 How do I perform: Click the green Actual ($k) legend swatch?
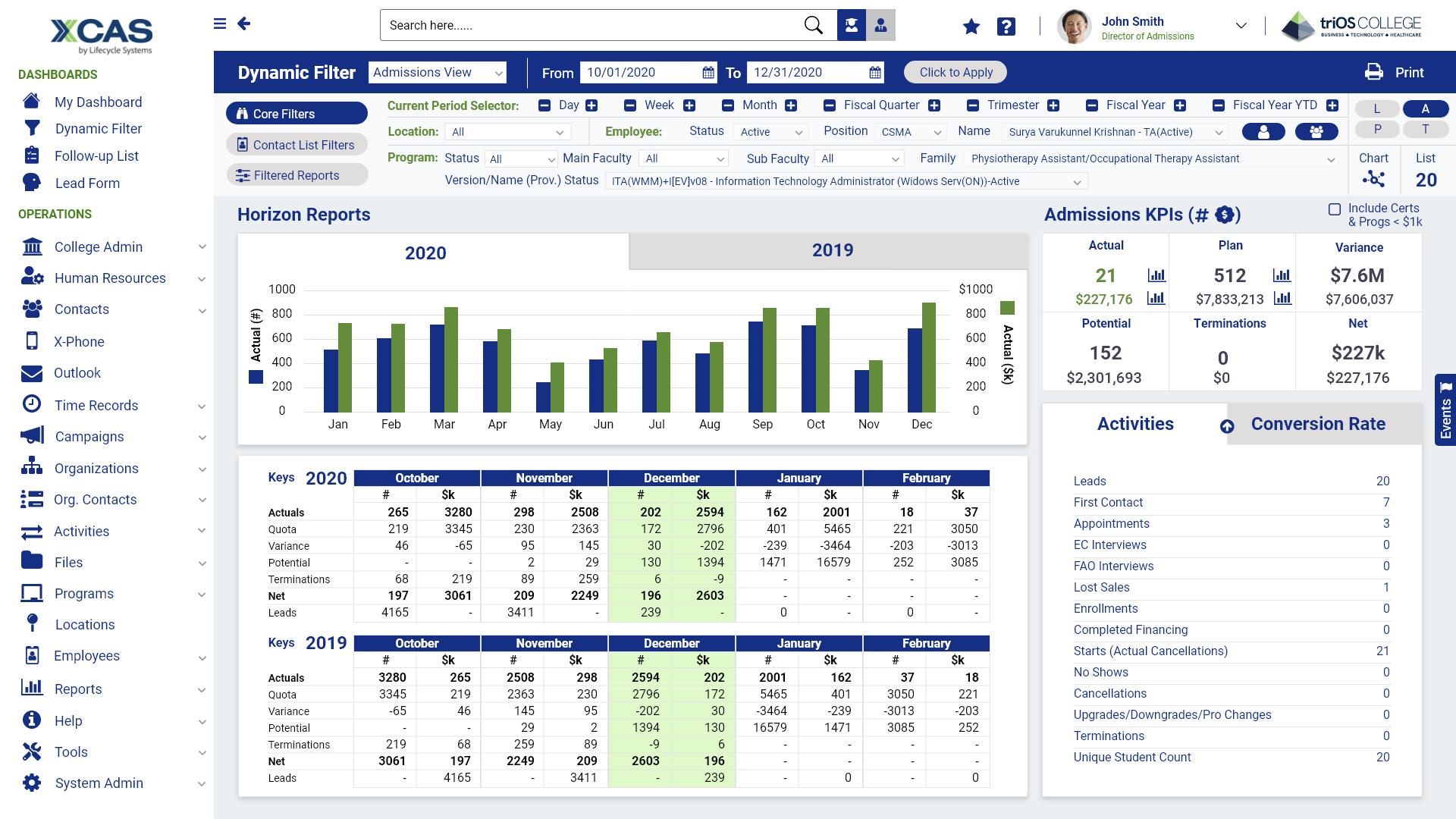point(1007,307)
